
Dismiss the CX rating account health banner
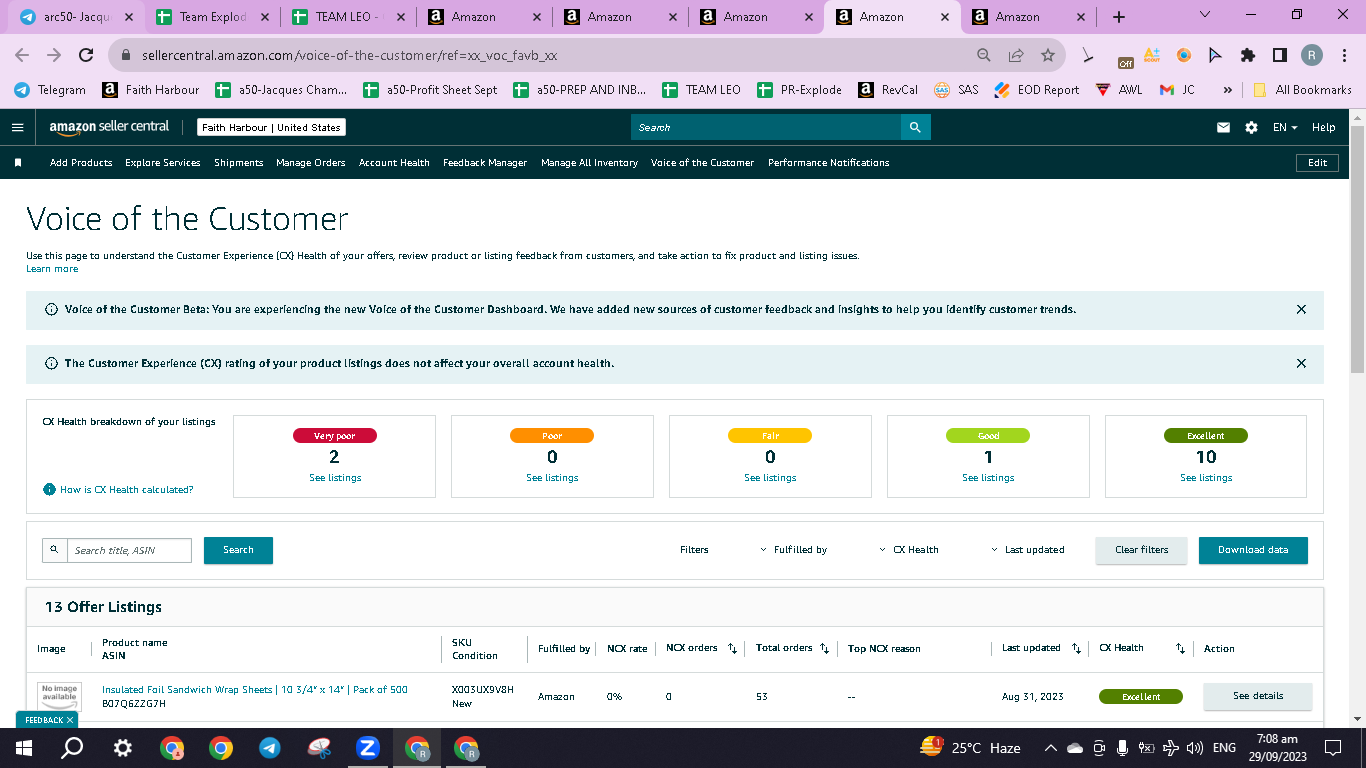click(1301, 364)
